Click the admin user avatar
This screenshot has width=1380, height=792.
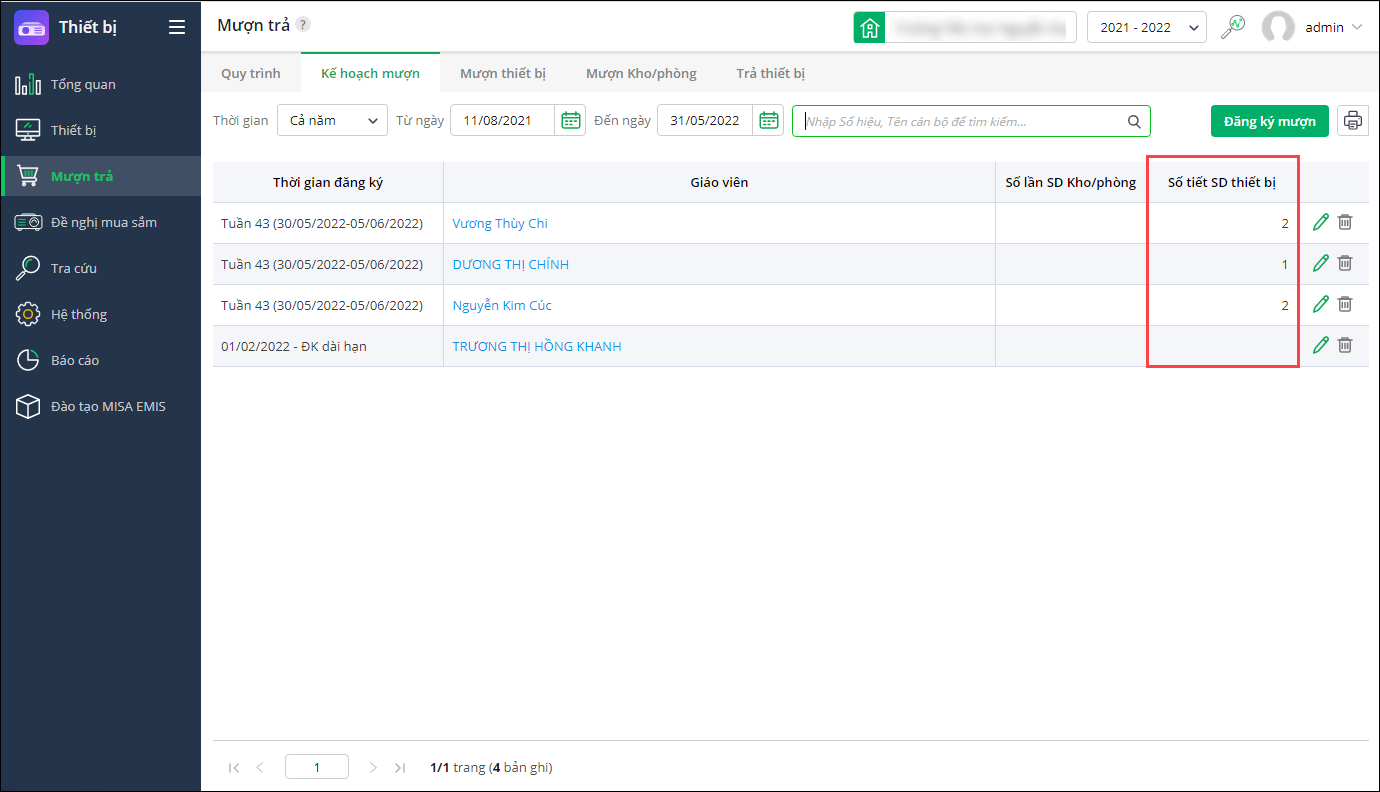(1278, 27)
